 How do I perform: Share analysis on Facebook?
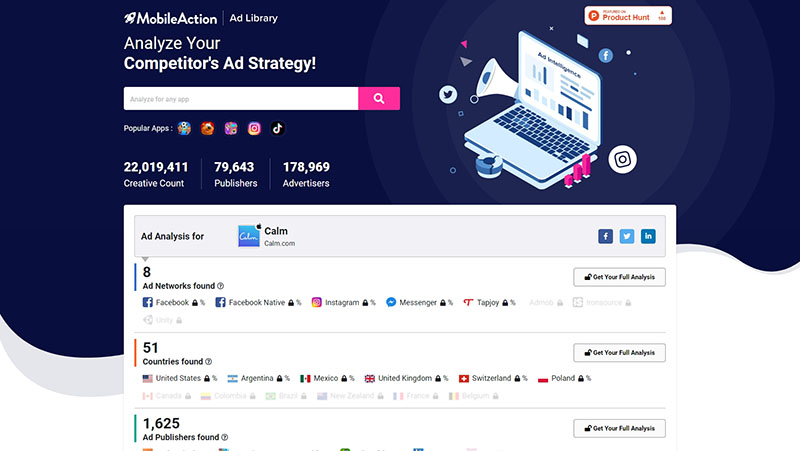[605, 236]
